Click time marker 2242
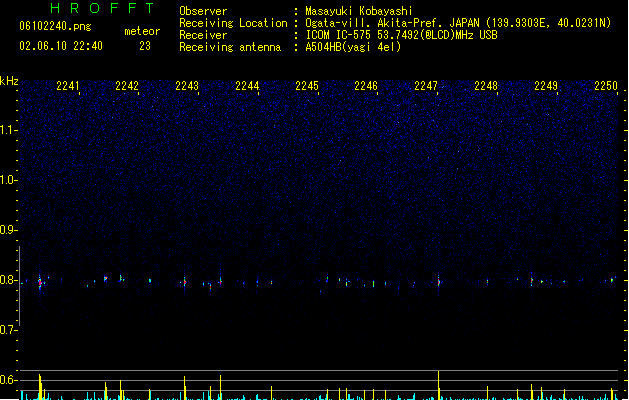 127,86
